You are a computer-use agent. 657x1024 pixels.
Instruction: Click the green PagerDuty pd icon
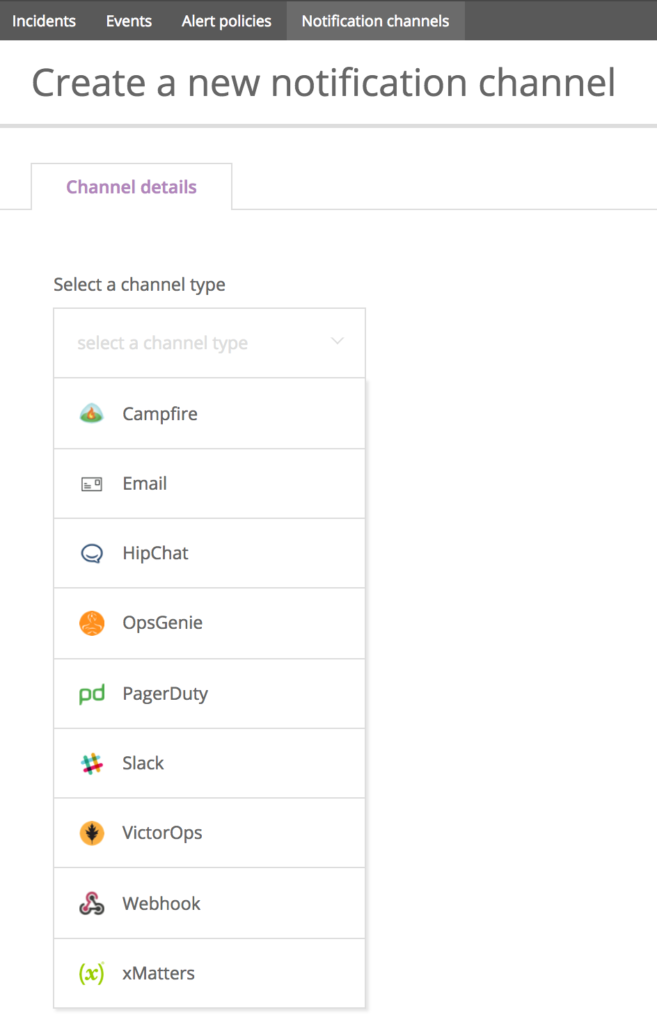pyautogui.click(x=91, y=694)
